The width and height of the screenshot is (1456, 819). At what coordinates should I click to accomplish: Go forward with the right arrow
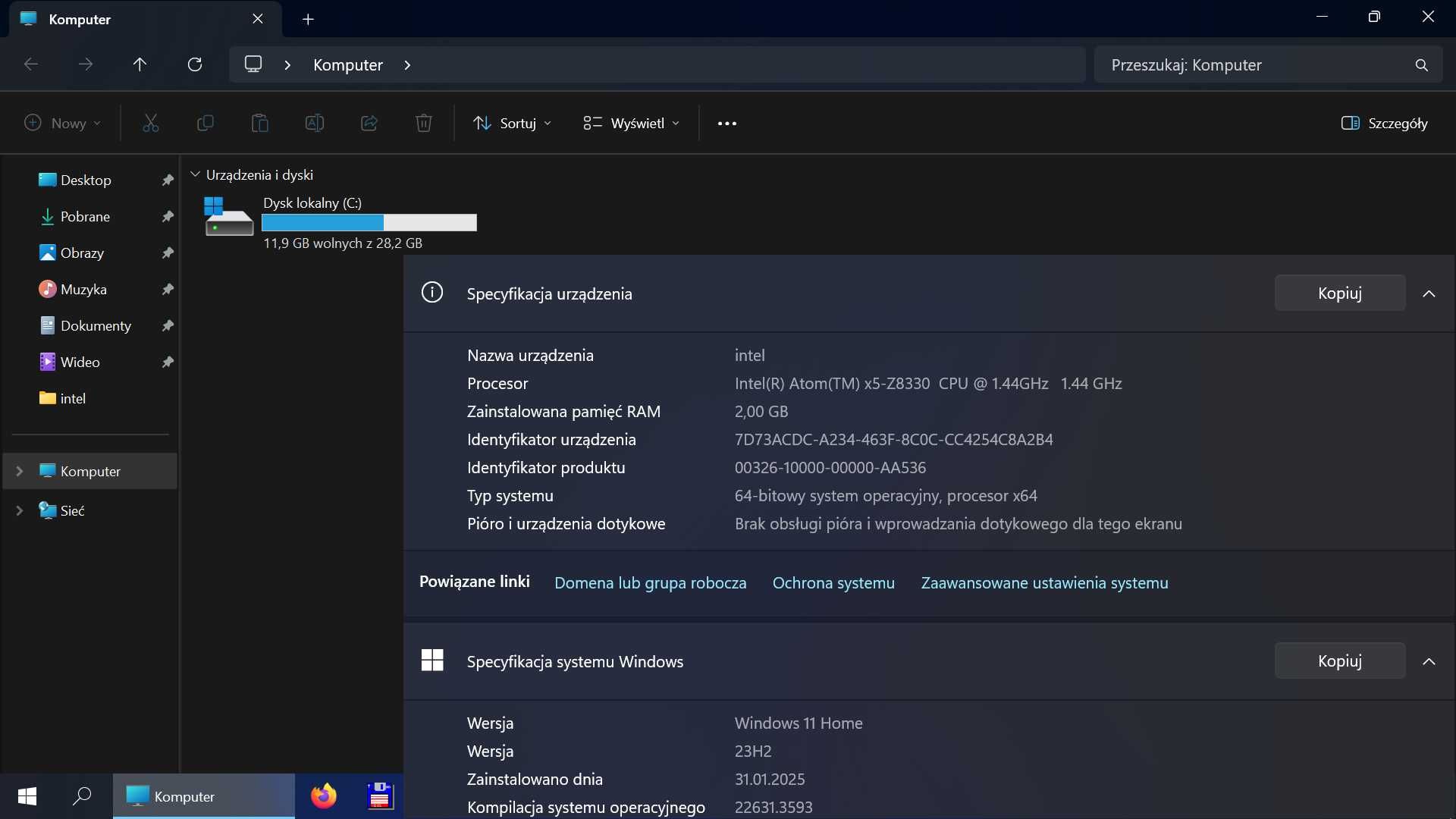coord(86,64)
